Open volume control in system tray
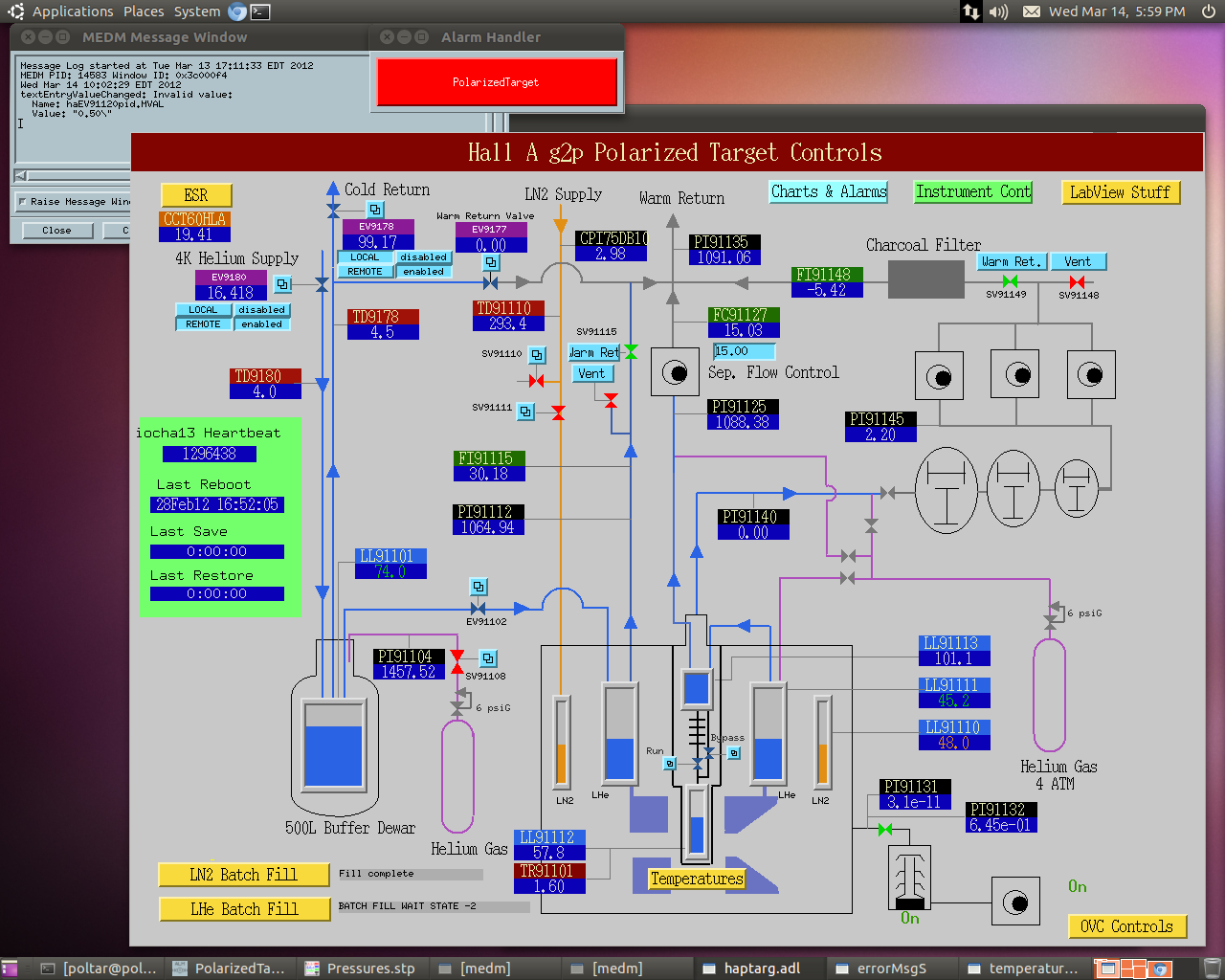1225x980 pixels. point(998,11)
